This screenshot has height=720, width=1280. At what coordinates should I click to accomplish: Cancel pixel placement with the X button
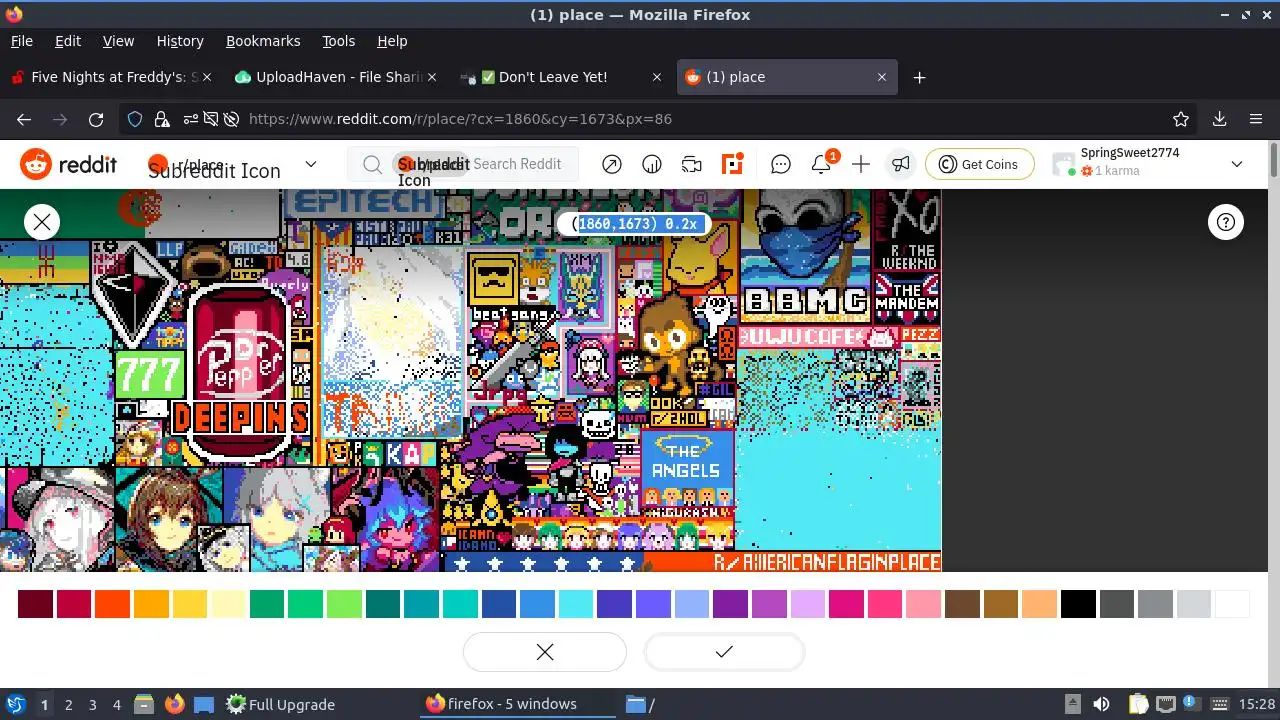tap(545, 652)
